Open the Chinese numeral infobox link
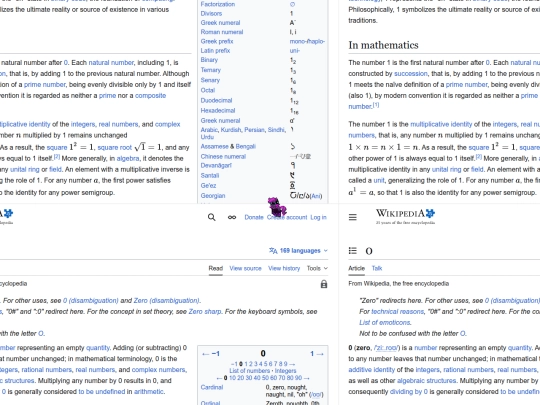540x405 pixels. click(x=223, y=157)
